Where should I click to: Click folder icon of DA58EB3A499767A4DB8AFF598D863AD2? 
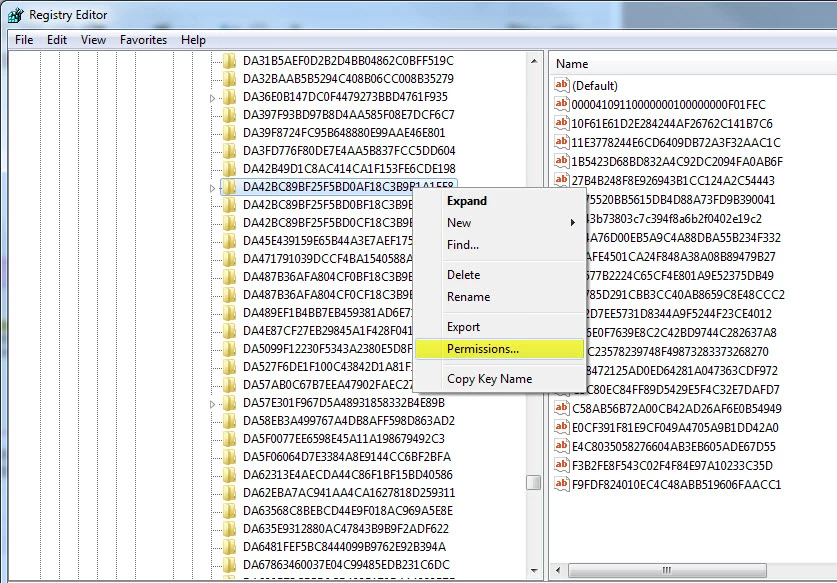pyautogui.click(x=230, y=420)
